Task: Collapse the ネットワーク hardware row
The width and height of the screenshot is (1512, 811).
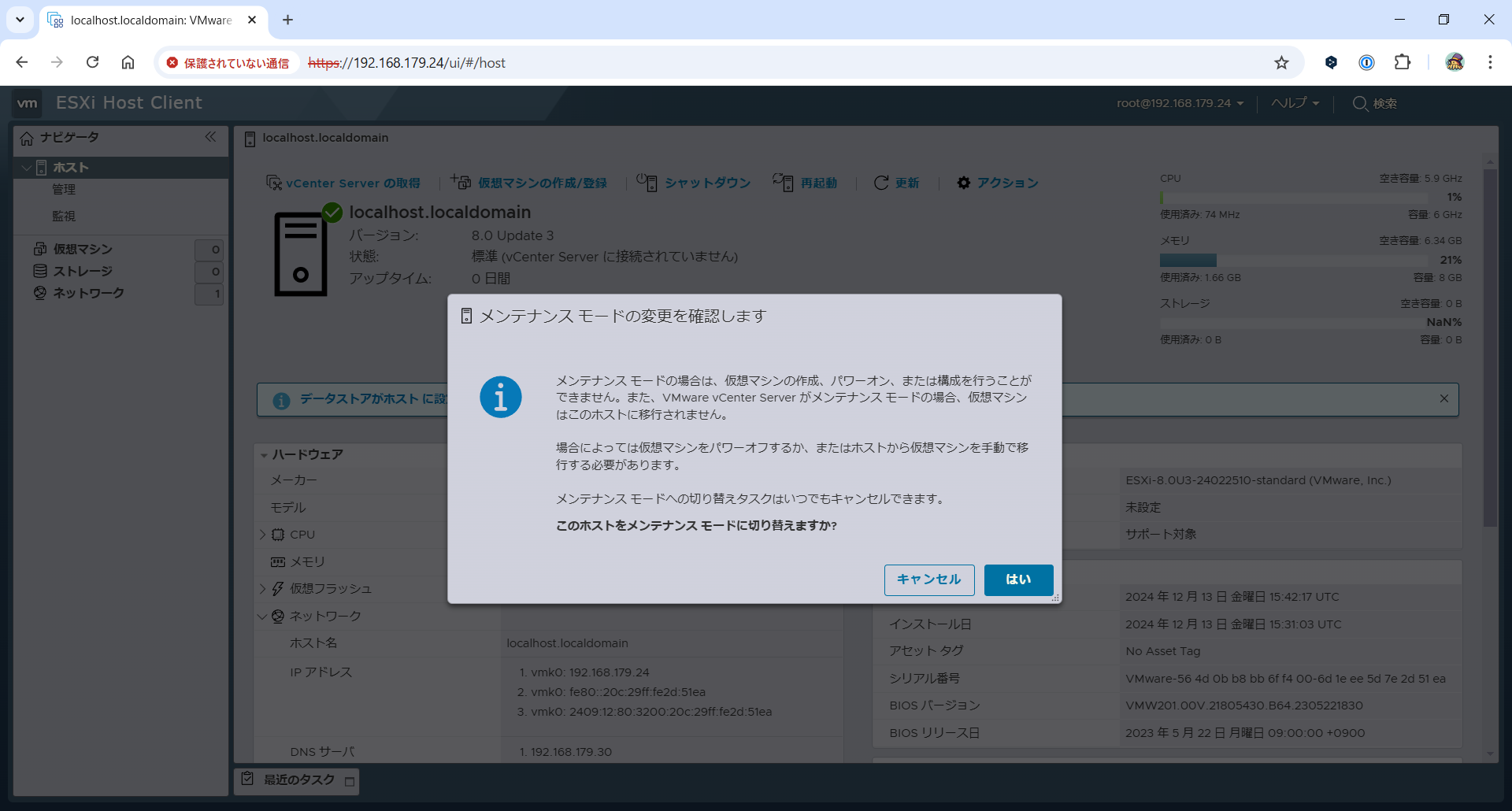Action: pos(262,617)
